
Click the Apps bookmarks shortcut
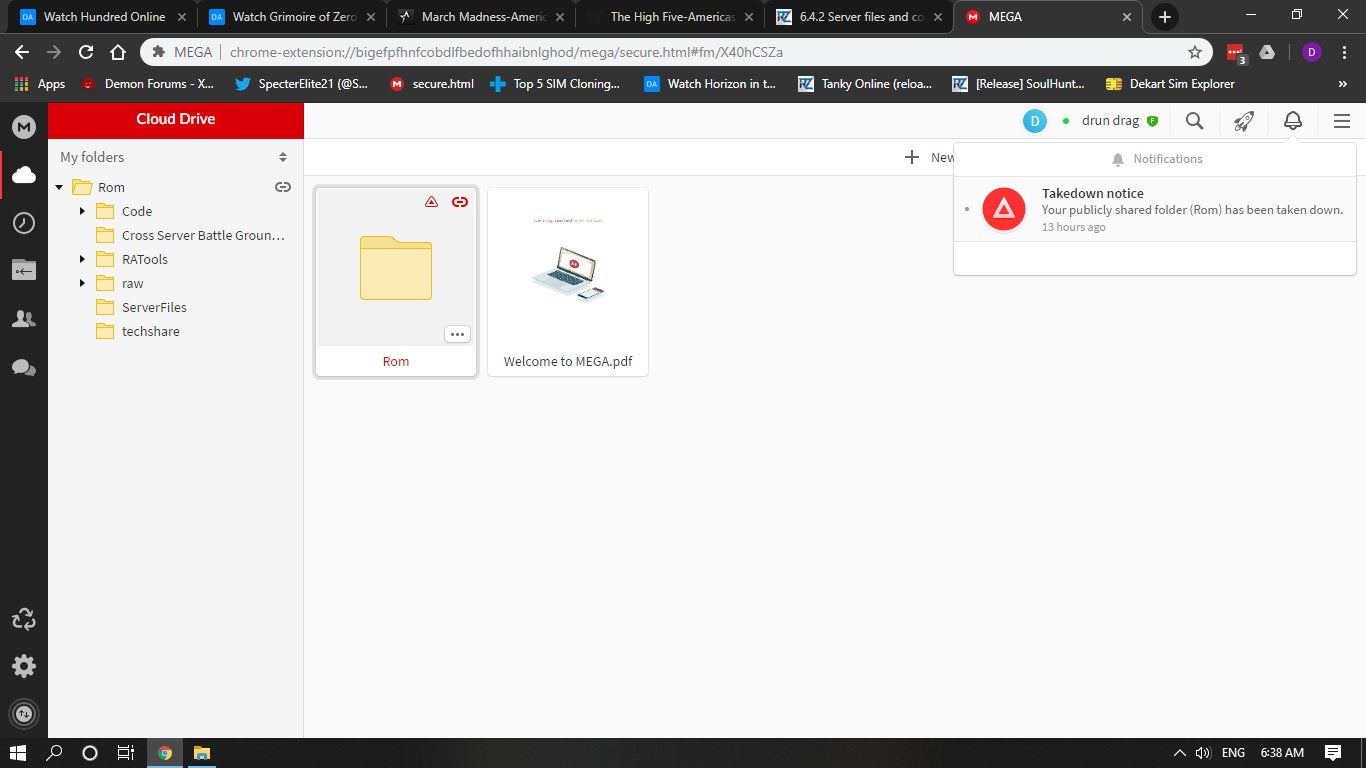coord(40,84)
